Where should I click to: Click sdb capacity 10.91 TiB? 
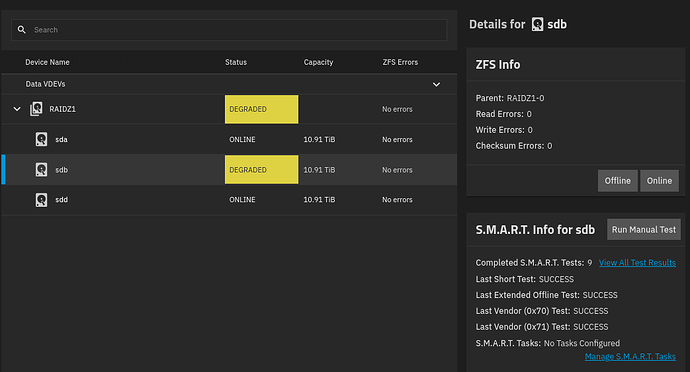click(319, 170)
